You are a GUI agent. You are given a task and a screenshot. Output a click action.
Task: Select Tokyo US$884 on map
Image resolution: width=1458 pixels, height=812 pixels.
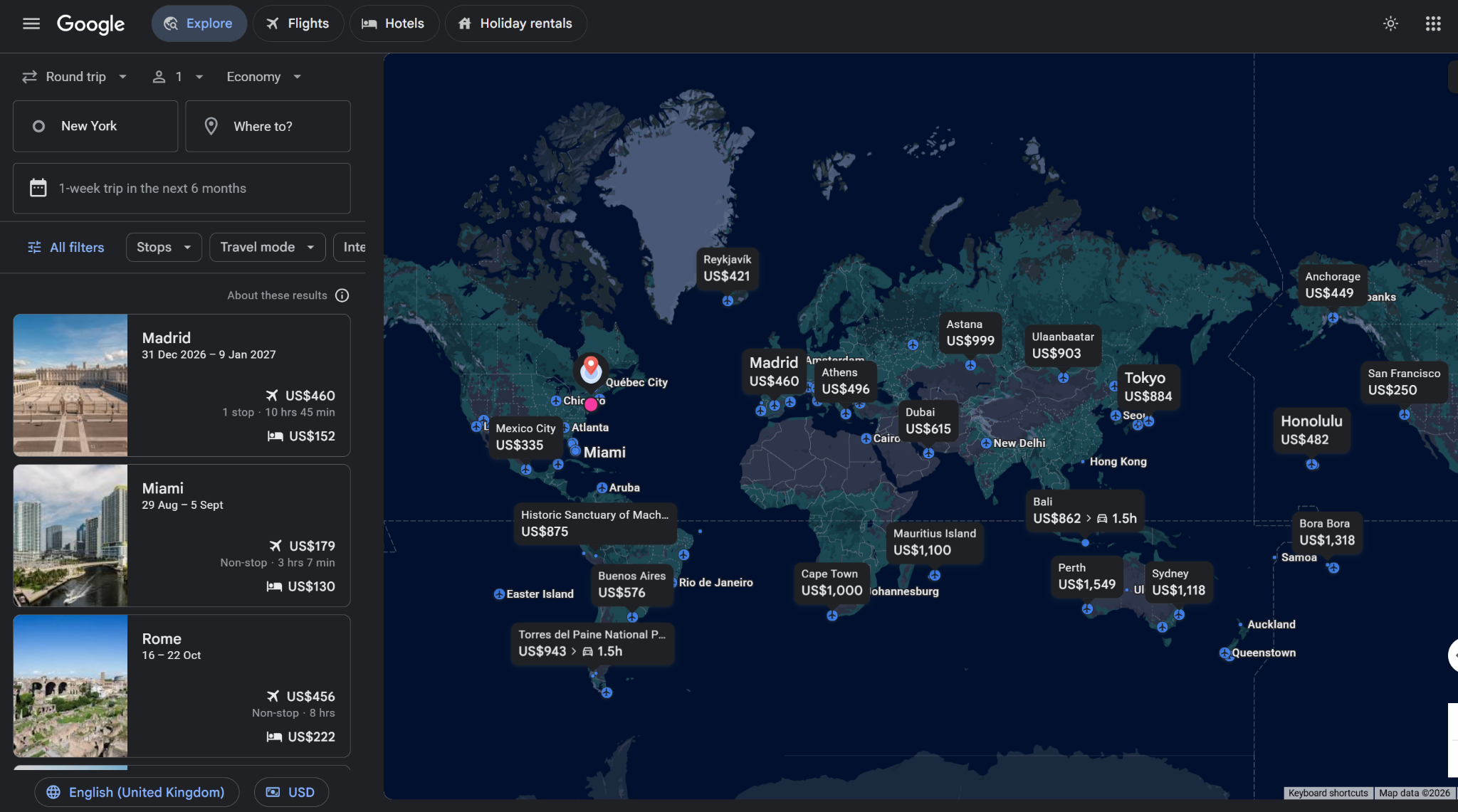pyautogui.click(x=1148, y=386)
